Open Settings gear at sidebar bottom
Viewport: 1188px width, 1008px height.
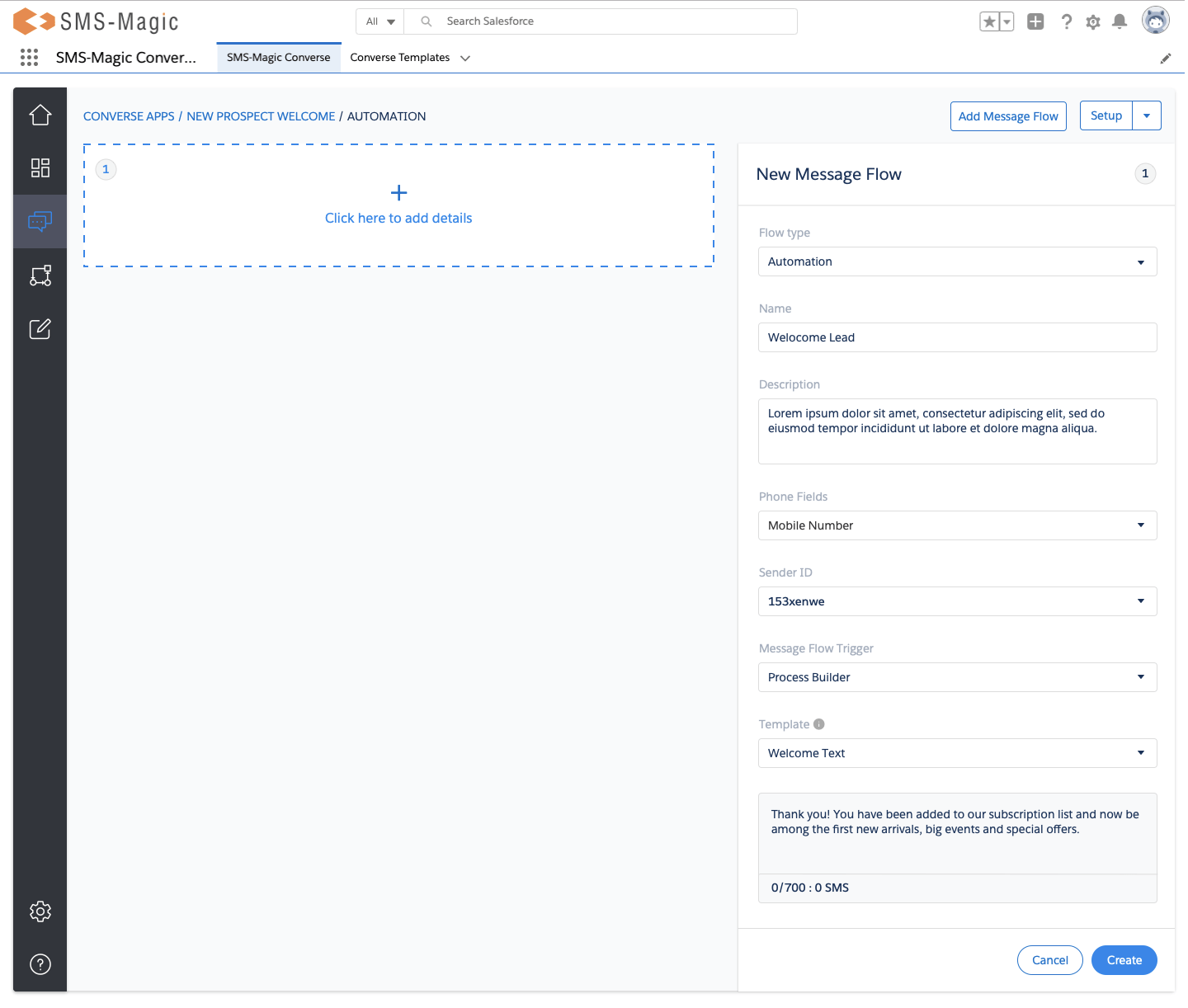click(x=40, y=911)
